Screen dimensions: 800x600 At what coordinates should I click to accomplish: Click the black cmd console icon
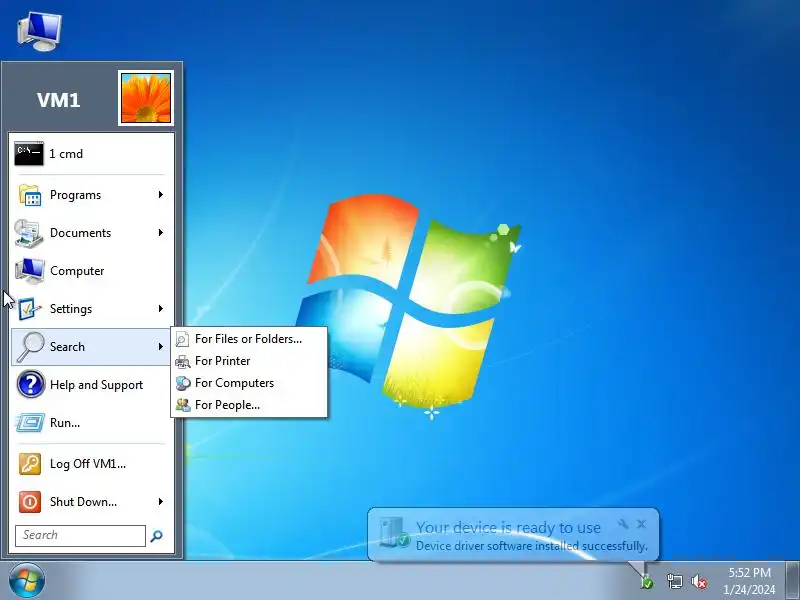(29, 154)
